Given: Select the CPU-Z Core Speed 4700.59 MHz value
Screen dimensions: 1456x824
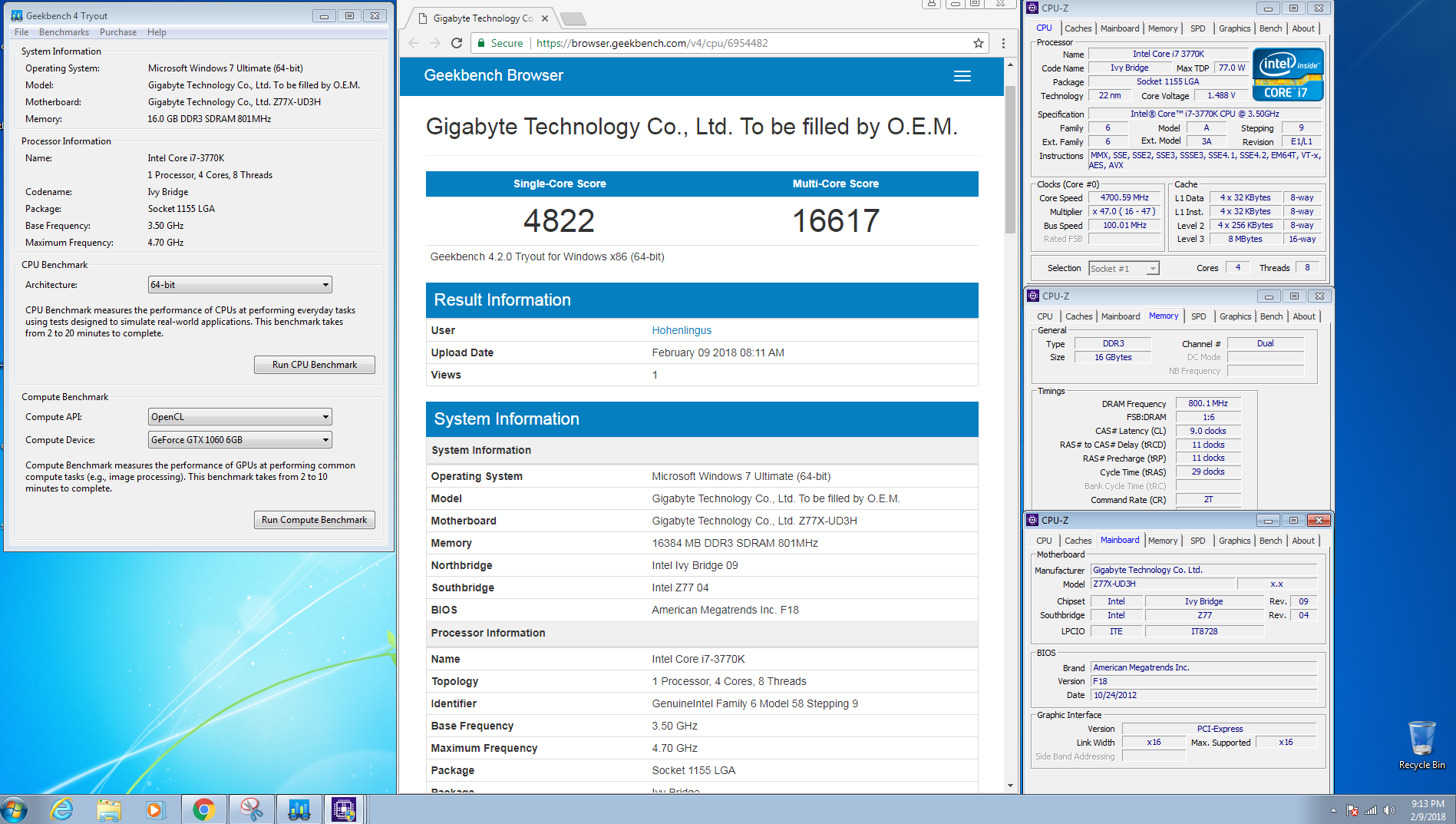Looking at the screenshot, I should coord(1124,197).
